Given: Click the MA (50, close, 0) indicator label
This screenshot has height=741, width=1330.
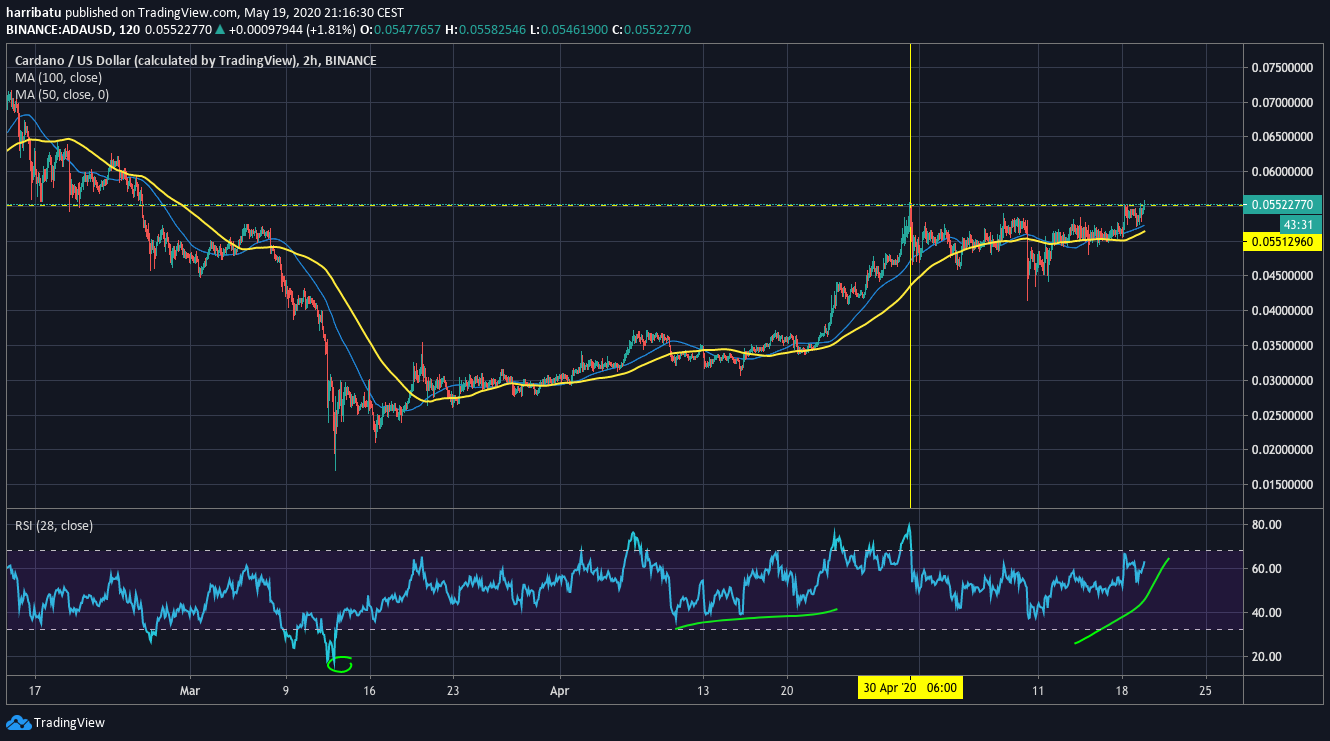Looking at the screenshot, I should click(x=62, y=94).
